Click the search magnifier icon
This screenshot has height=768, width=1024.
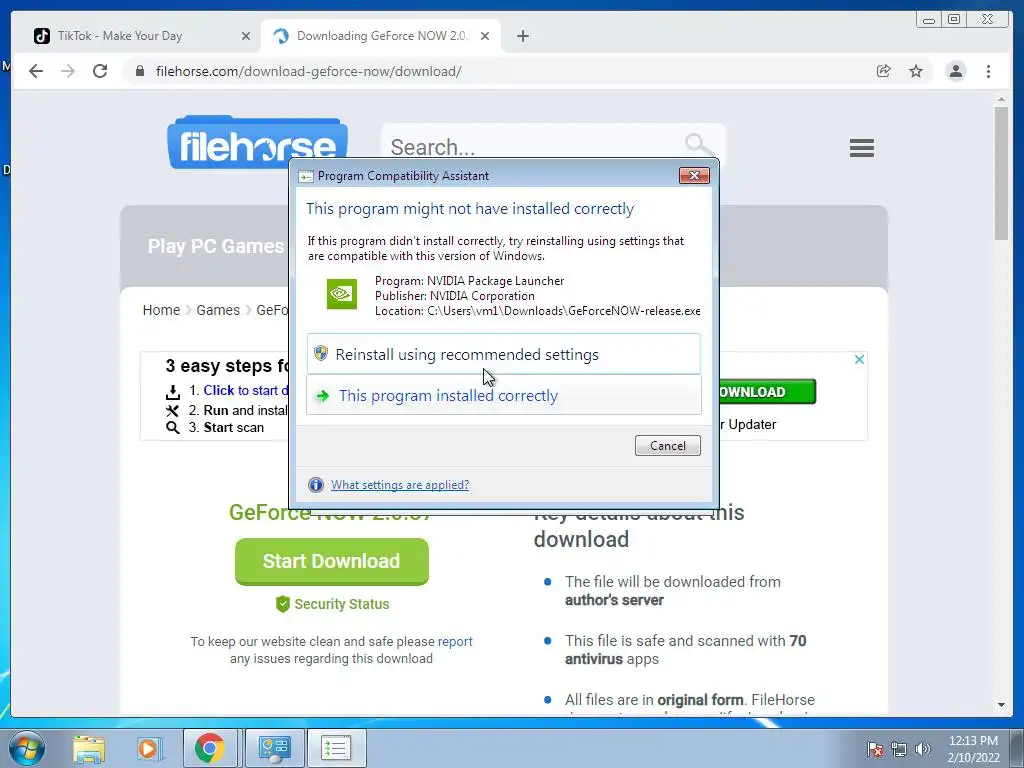698,144
